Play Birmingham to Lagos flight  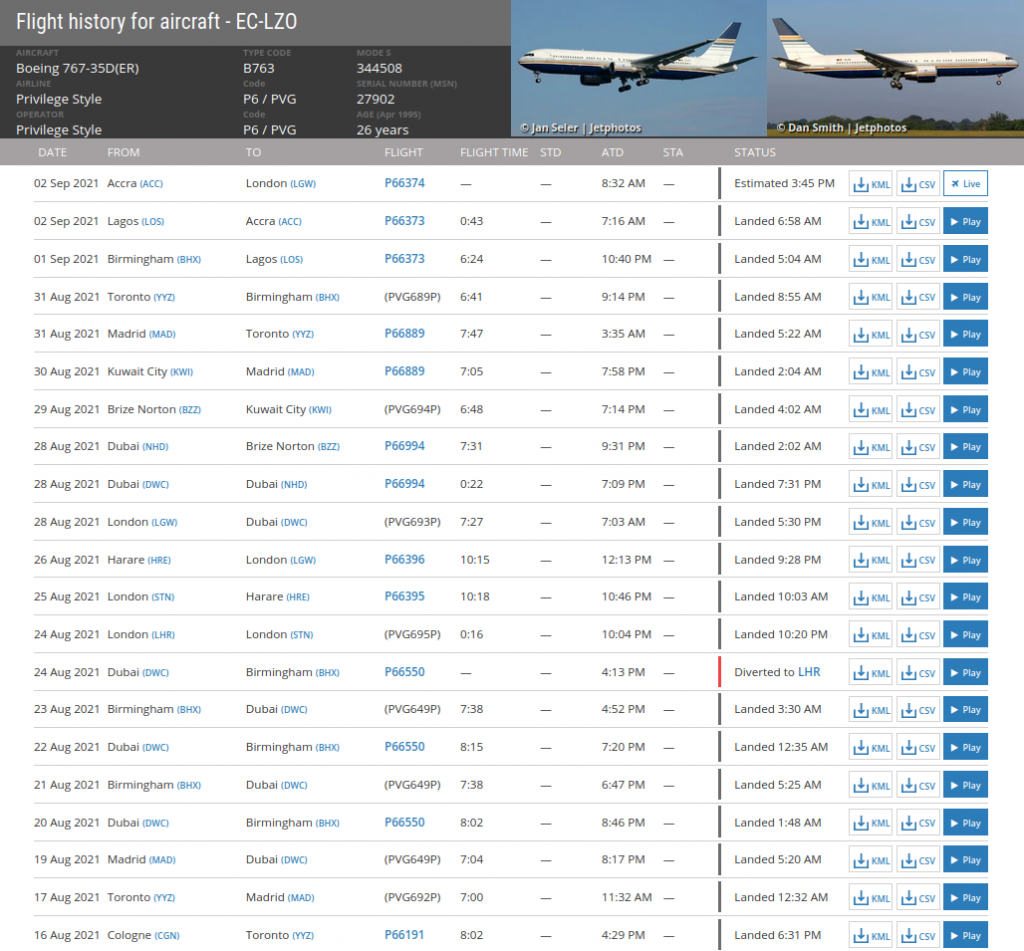click(965, 259)
